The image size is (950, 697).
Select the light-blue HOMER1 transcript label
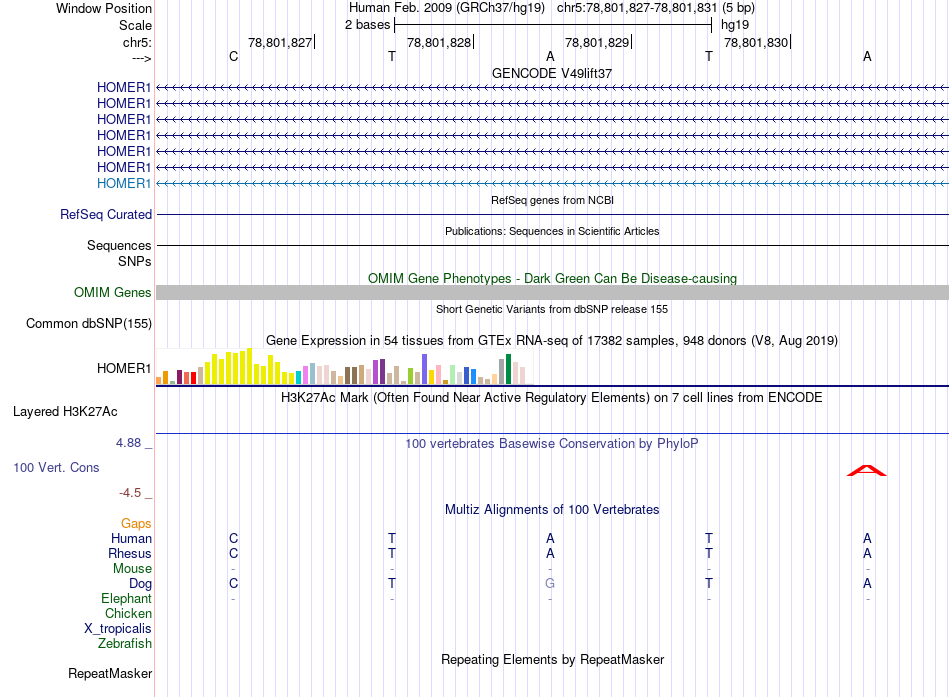[124, 183]
